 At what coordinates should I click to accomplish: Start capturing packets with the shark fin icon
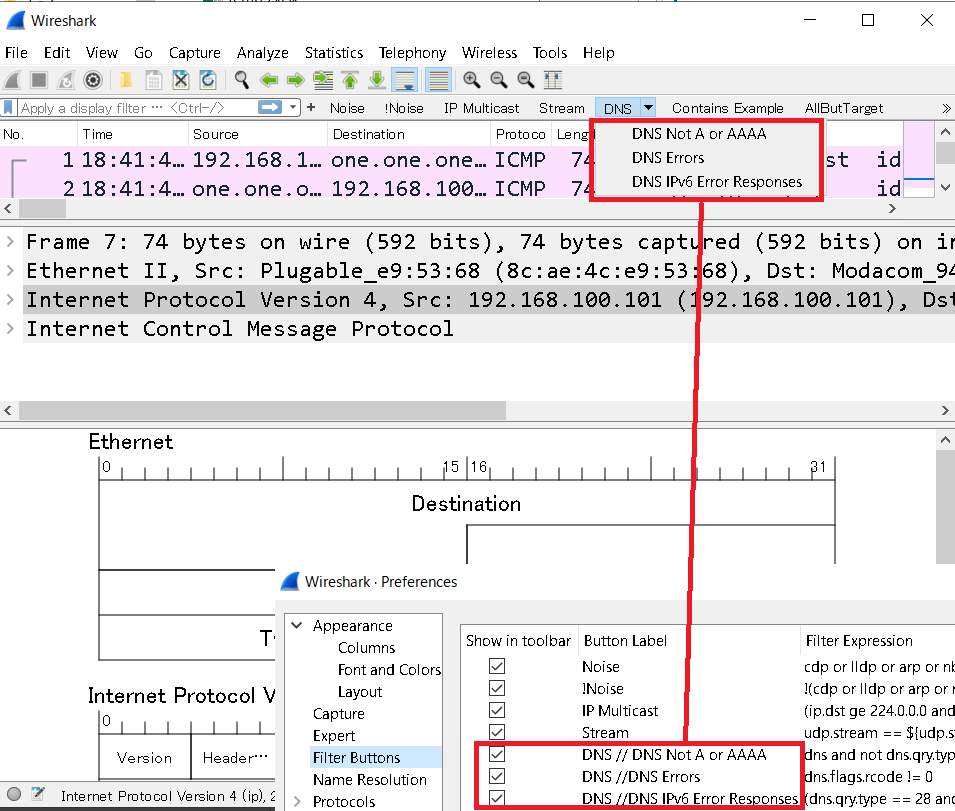13,80
